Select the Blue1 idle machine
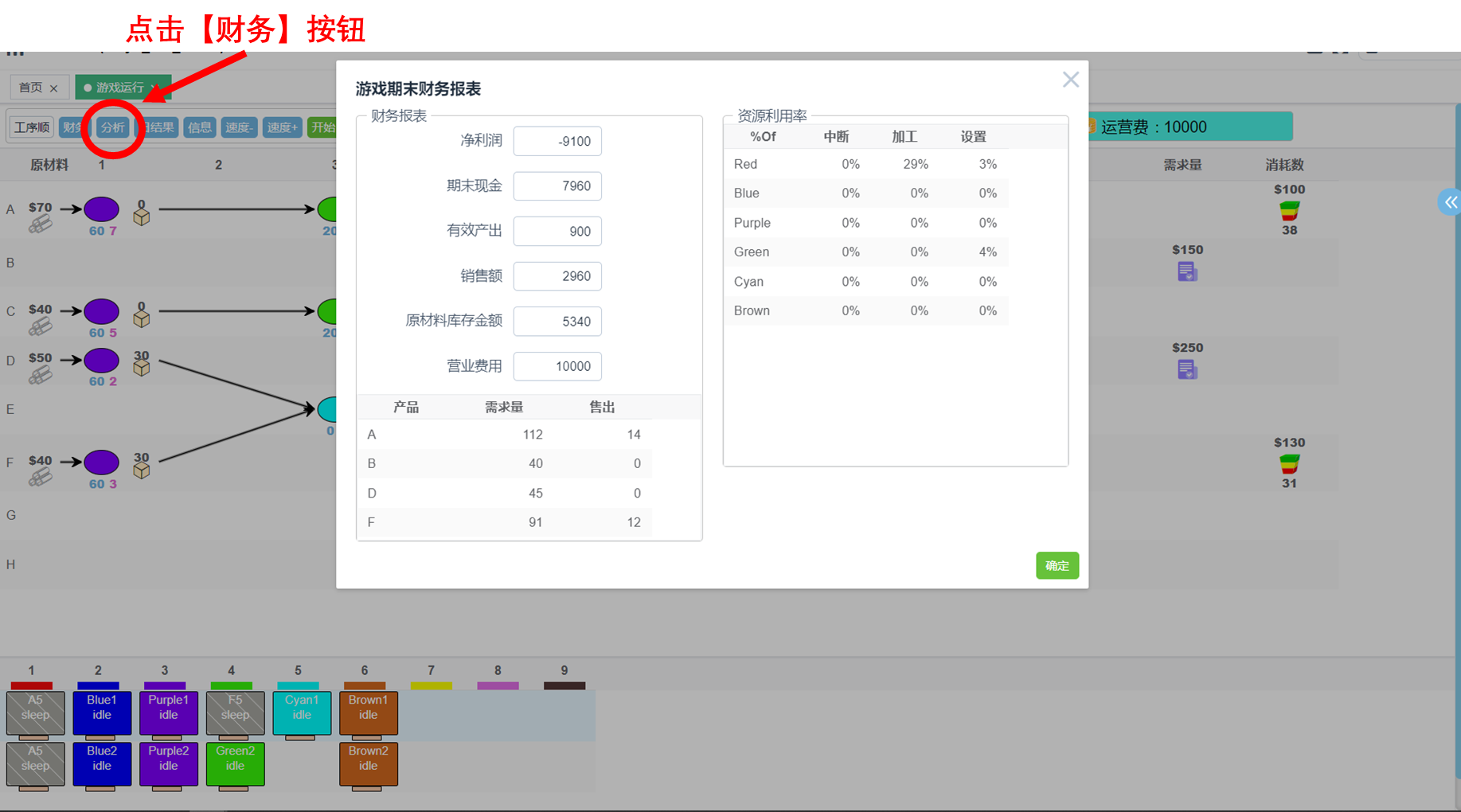The image size is (1461, 812). tap(102, 712)
